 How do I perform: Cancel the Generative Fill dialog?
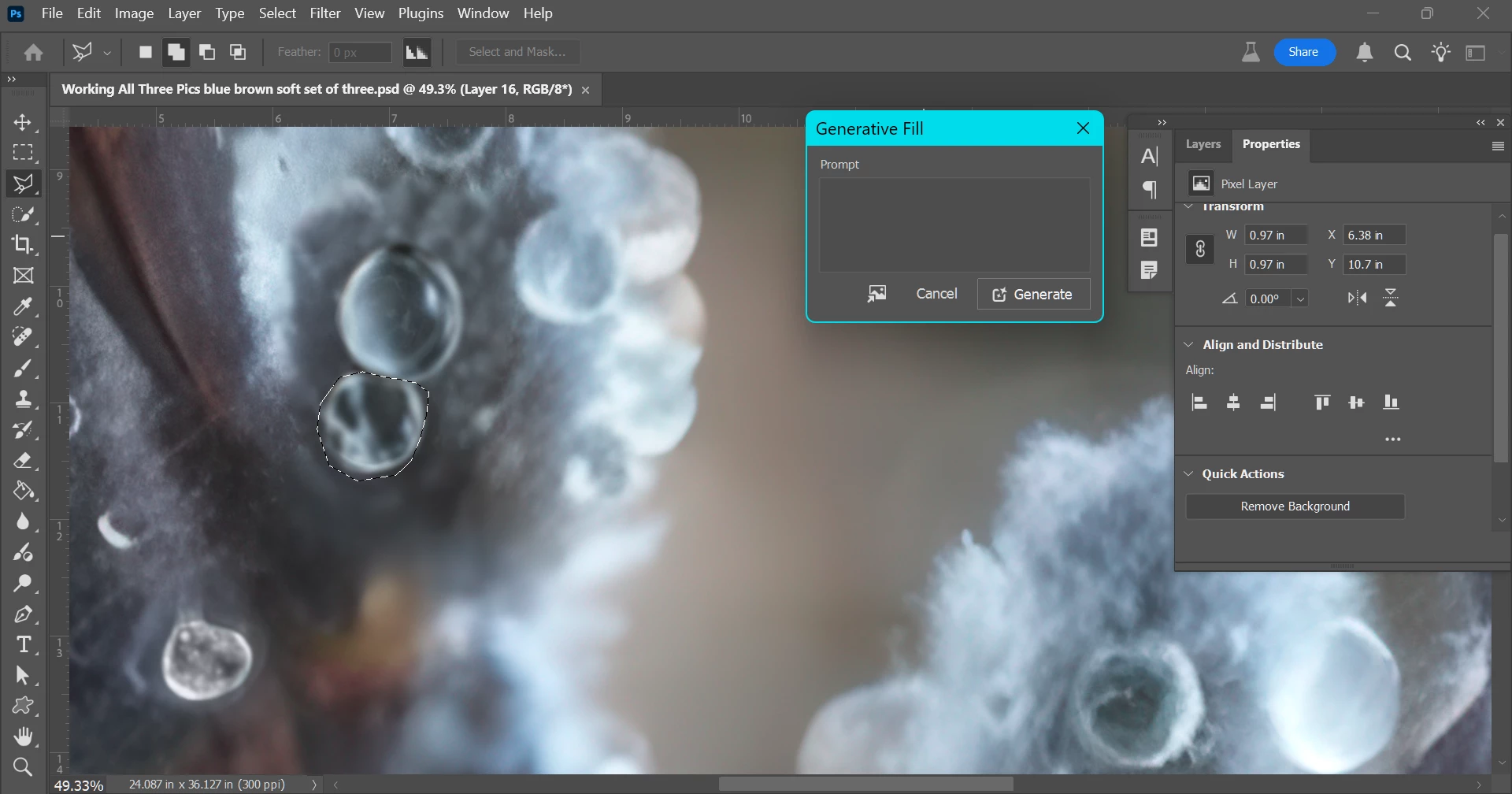point(936,294)
